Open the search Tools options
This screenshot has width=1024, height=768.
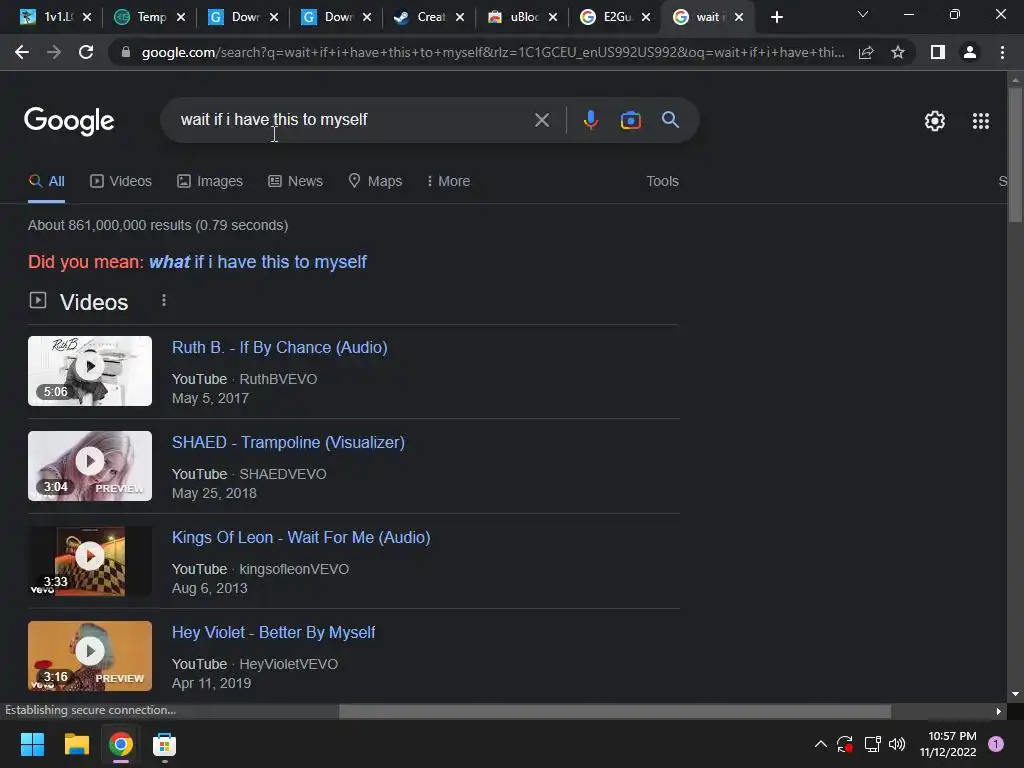click(662, 181)
